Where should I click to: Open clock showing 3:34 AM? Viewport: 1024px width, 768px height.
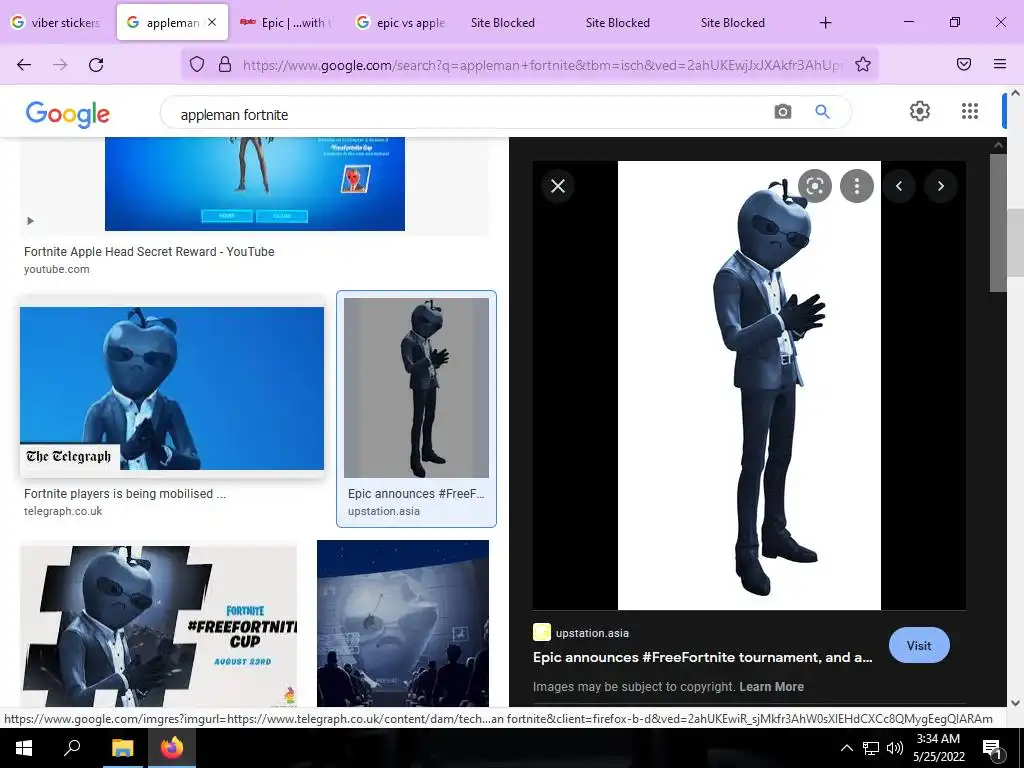[938, 748]
